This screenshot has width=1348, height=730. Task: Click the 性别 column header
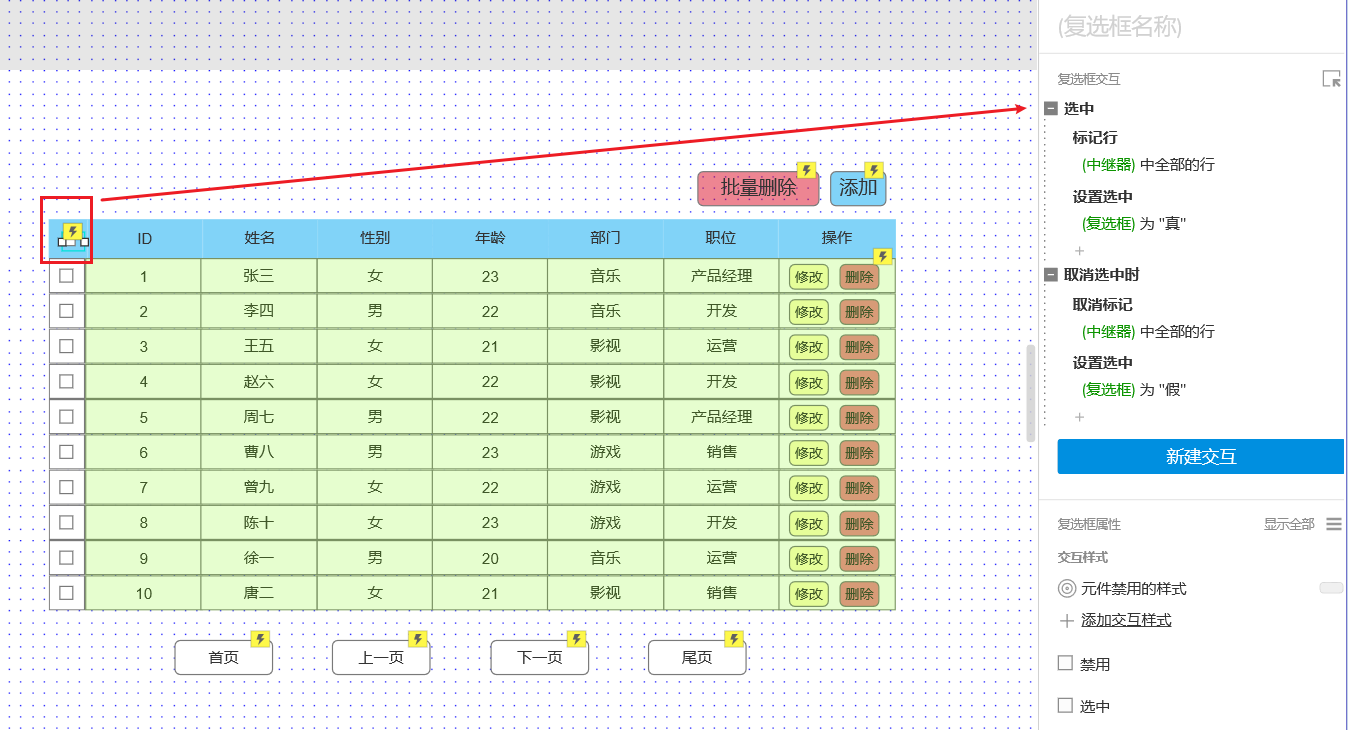pyautogui.click(x=375, y=238)
